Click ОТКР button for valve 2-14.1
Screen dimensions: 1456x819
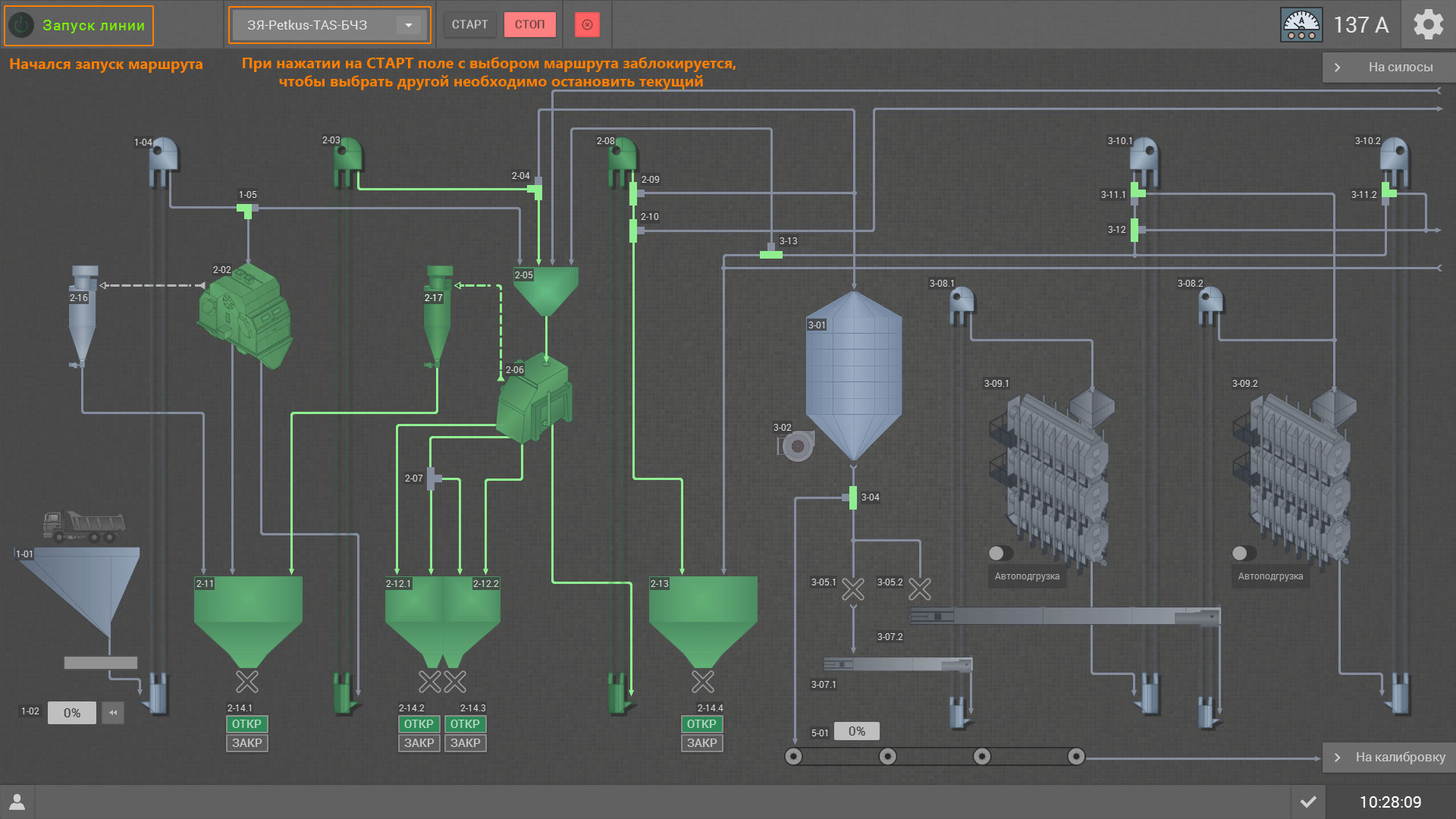pyautogui.click(x=246, y=724)
